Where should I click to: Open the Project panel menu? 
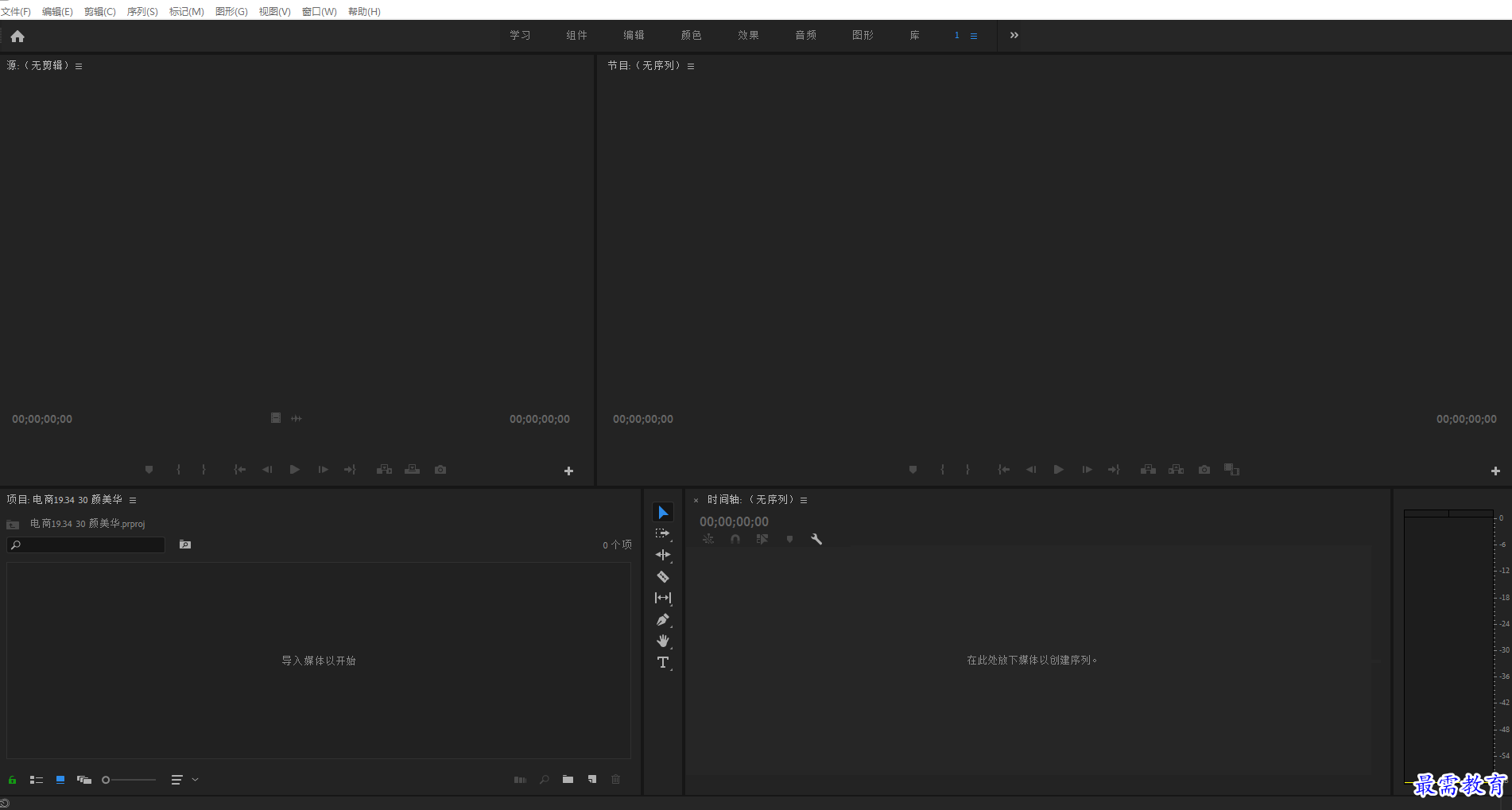point(133,500)
